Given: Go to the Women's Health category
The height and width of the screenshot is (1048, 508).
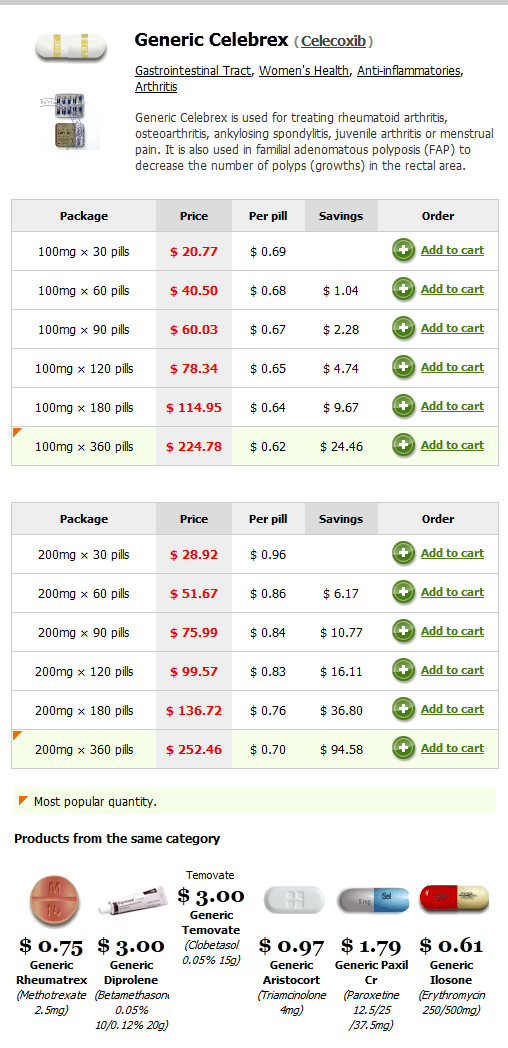Looking at the screenshot, I should (x=304, y=70).
